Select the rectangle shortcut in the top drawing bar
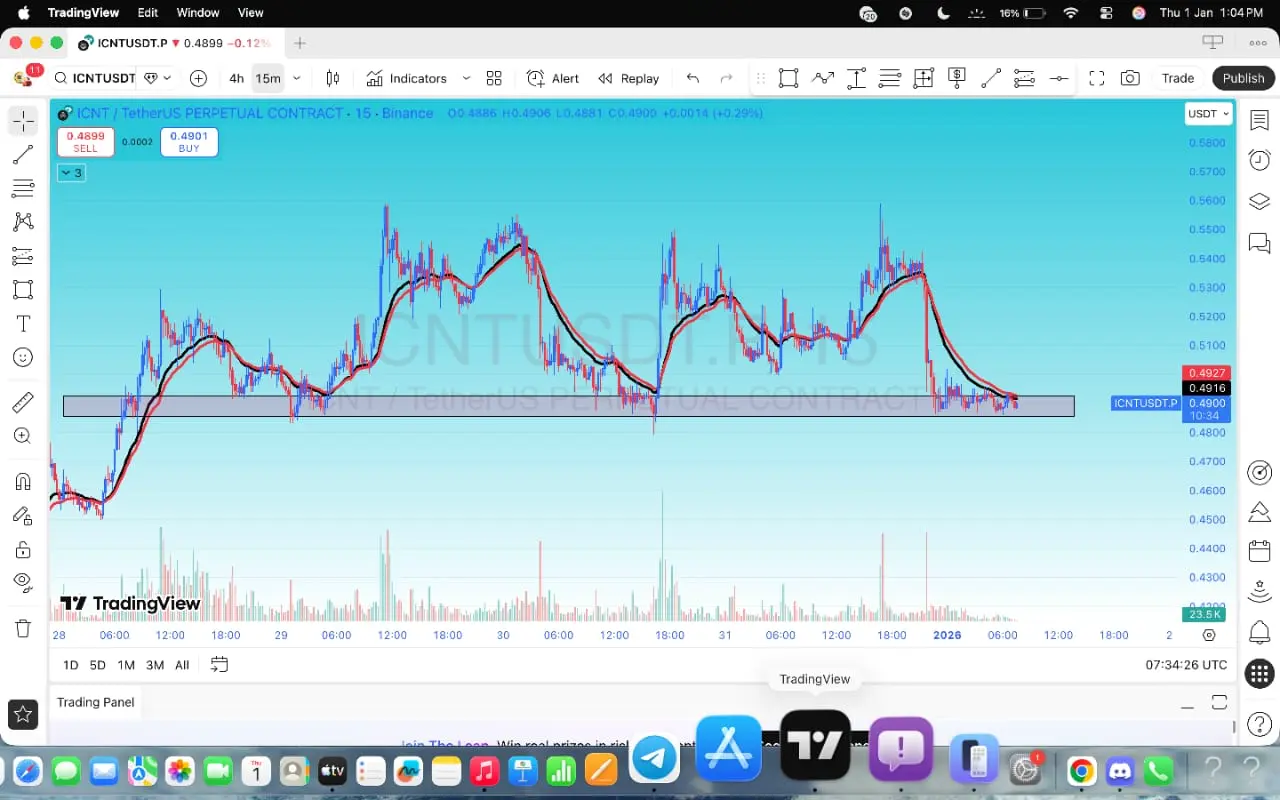This screenshot has height=800, width=1280. 788,78
